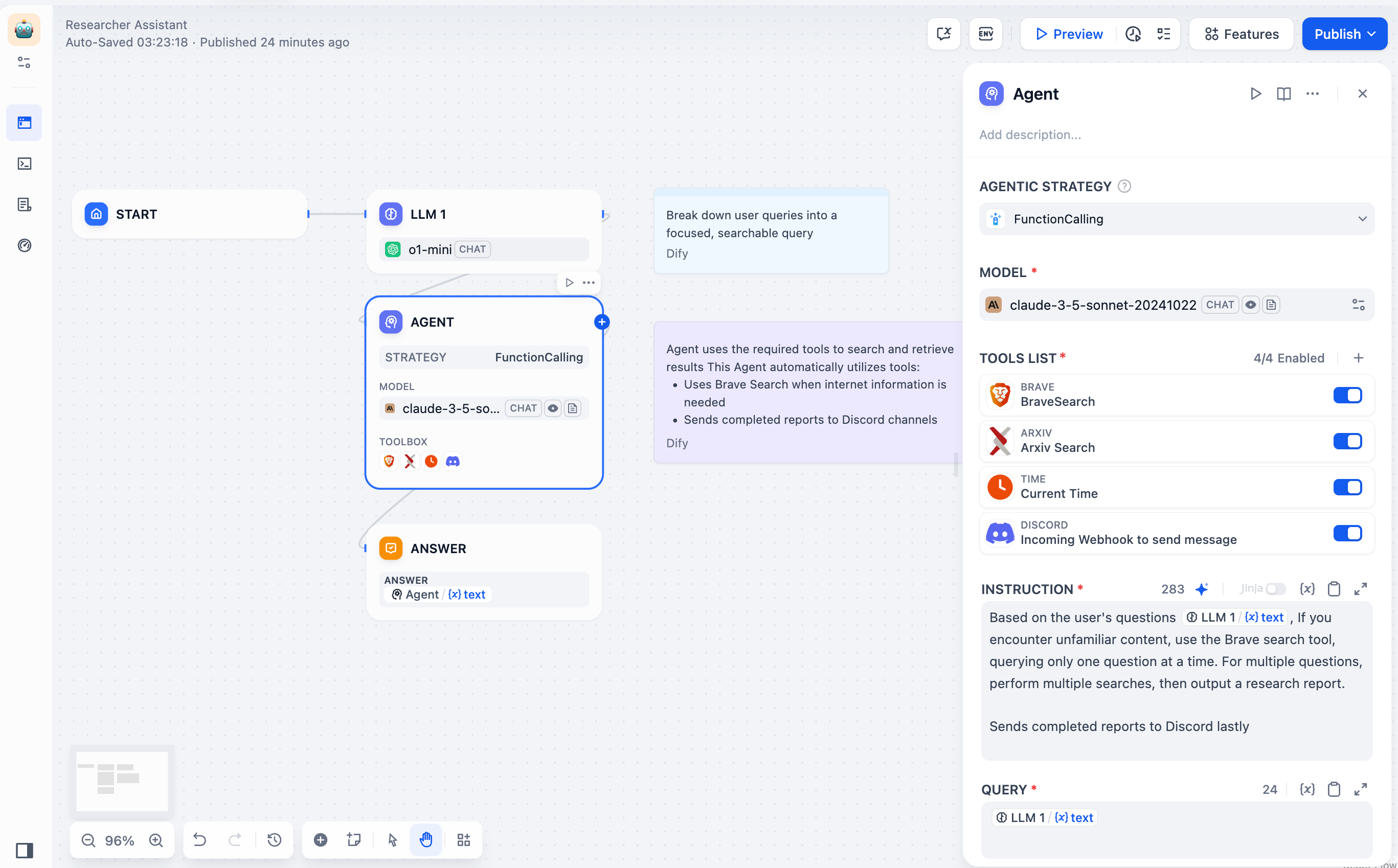Open the Agent panel three-dot menu
1398x868 pixels.
coord(1313,94)
